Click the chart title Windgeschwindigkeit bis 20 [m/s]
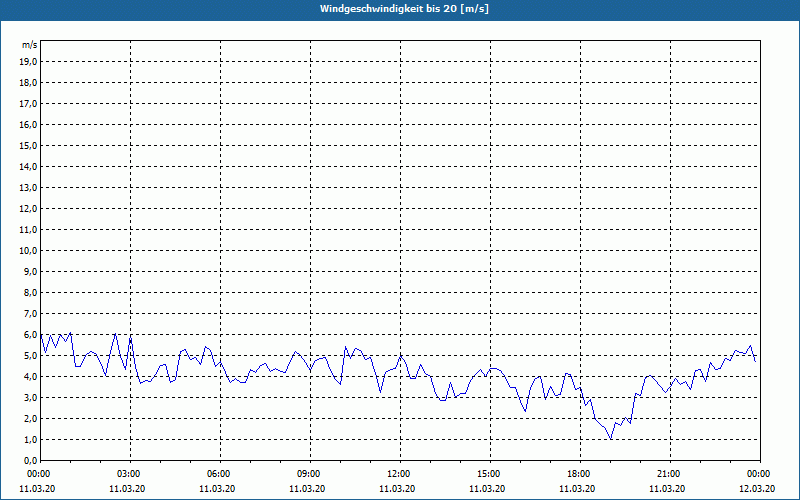 point(404,9)
